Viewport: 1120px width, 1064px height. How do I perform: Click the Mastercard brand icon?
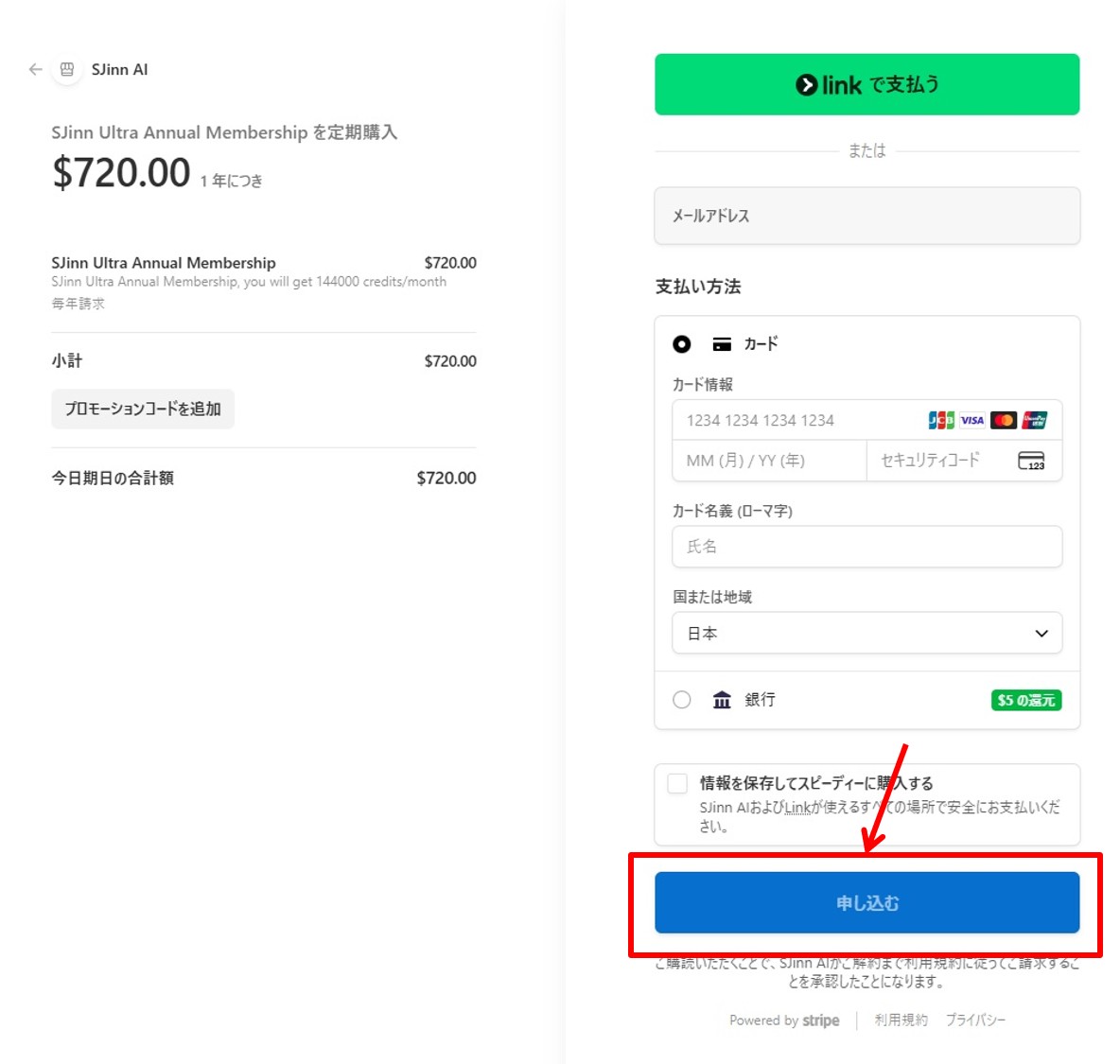[x=1003, y=420]
